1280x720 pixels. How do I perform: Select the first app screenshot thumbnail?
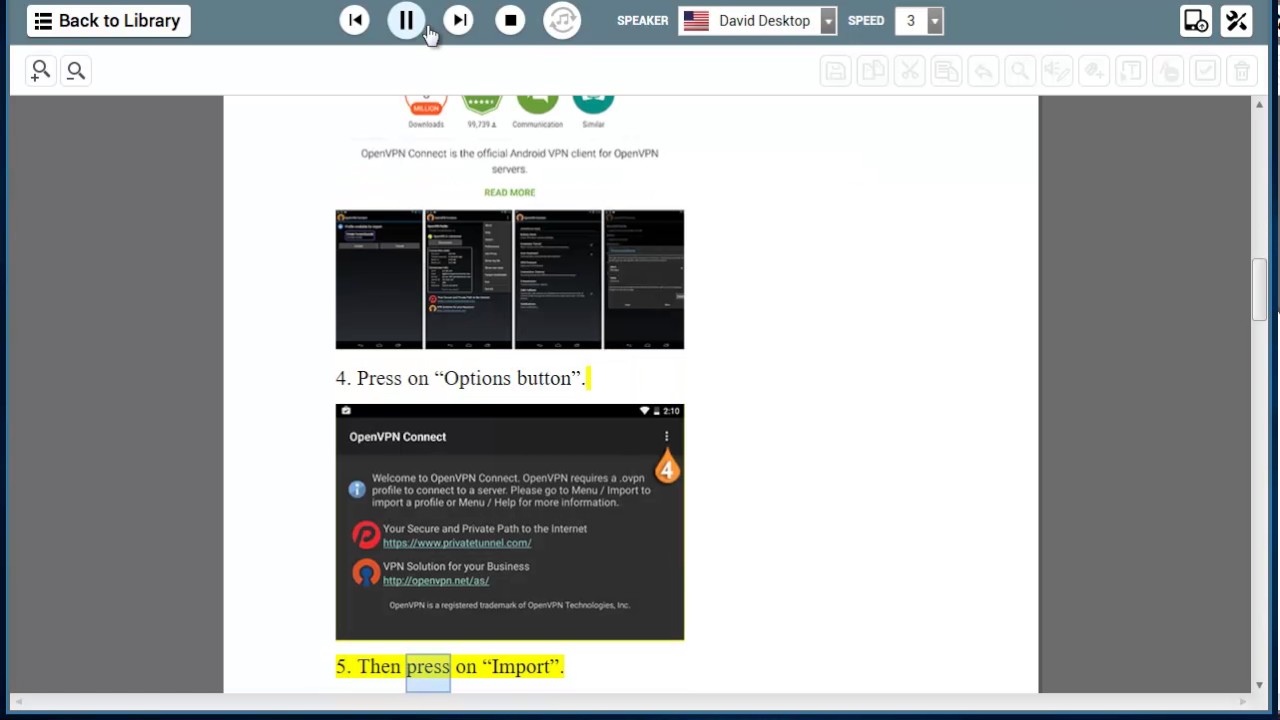(x=379, y=279)
